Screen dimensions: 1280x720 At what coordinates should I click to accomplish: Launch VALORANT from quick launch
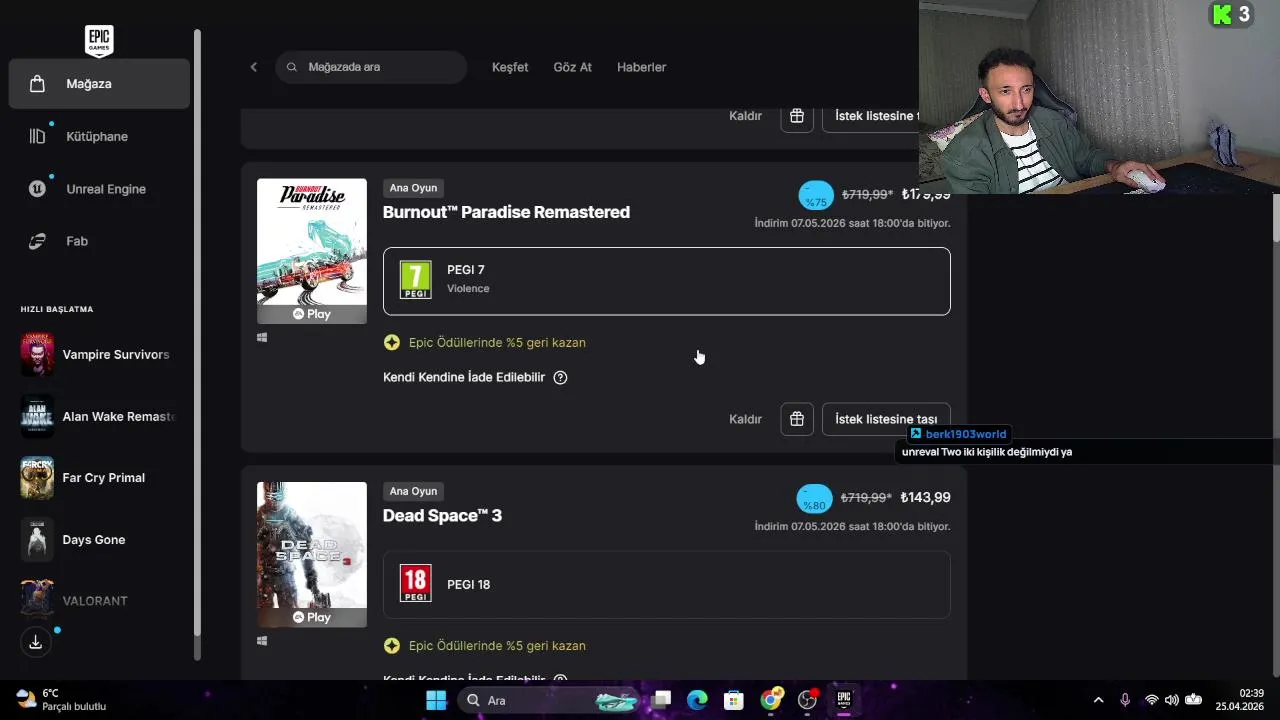click(99, 601)
